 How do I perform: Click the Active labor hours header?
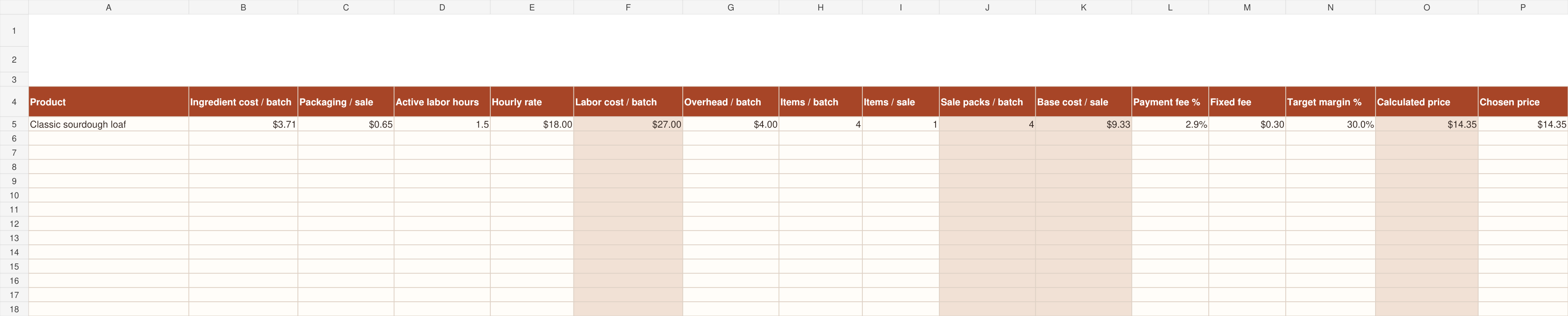tap(442, 102)
